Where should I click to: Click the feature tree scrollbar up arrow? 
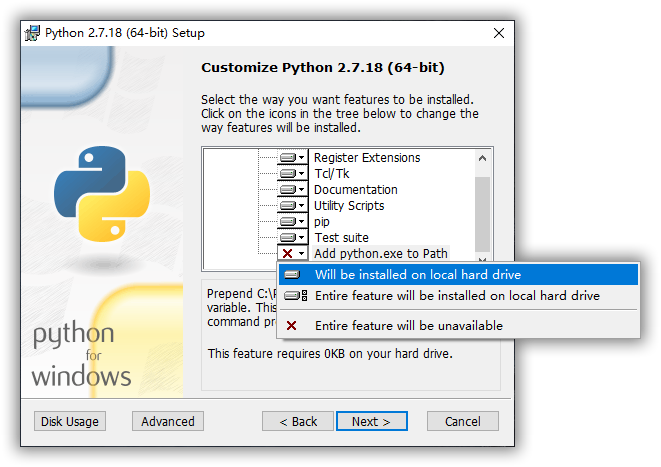coord(483,158)
